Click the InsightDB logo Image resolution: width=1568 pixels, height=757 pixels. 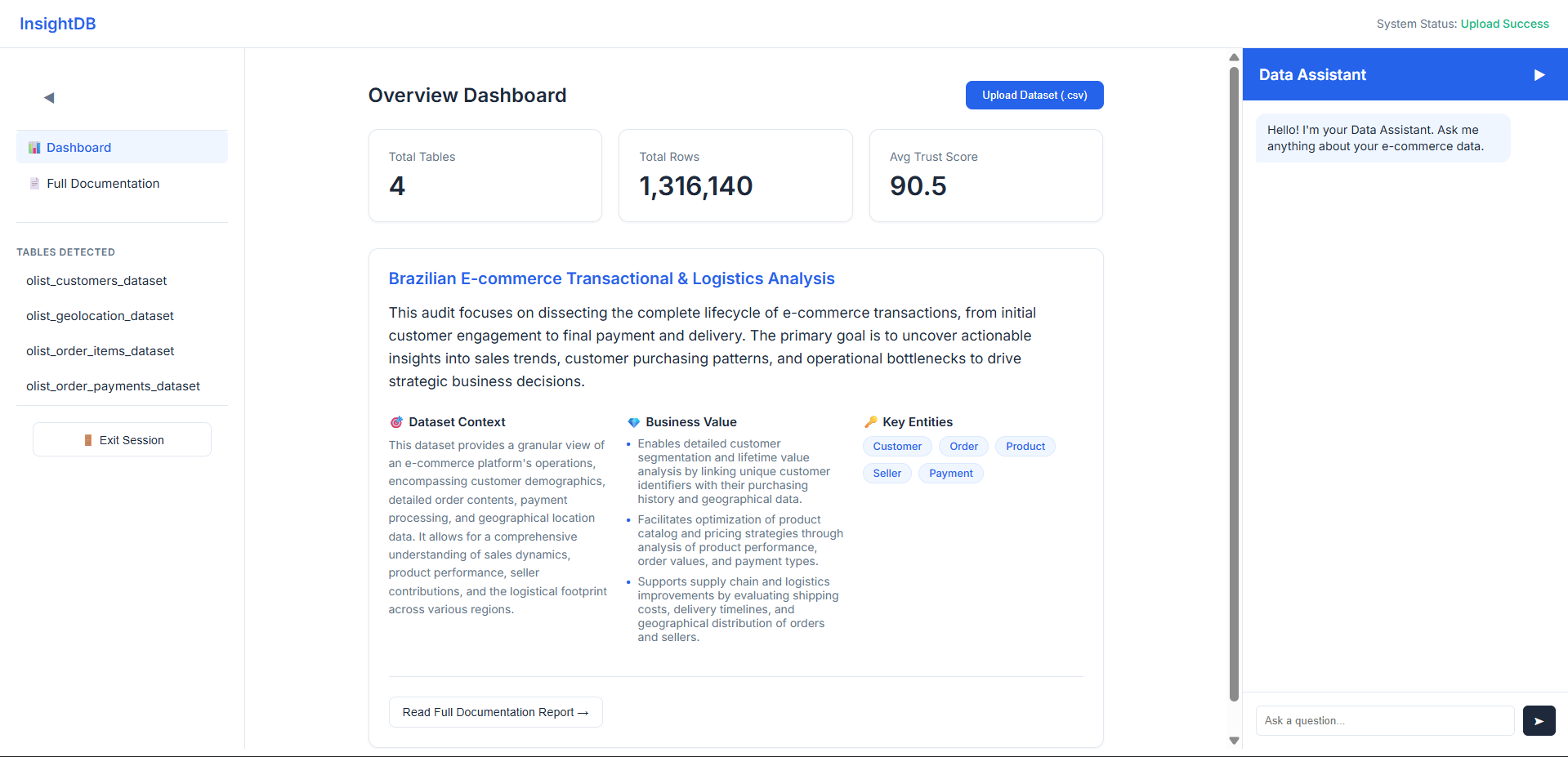(57, 23)
